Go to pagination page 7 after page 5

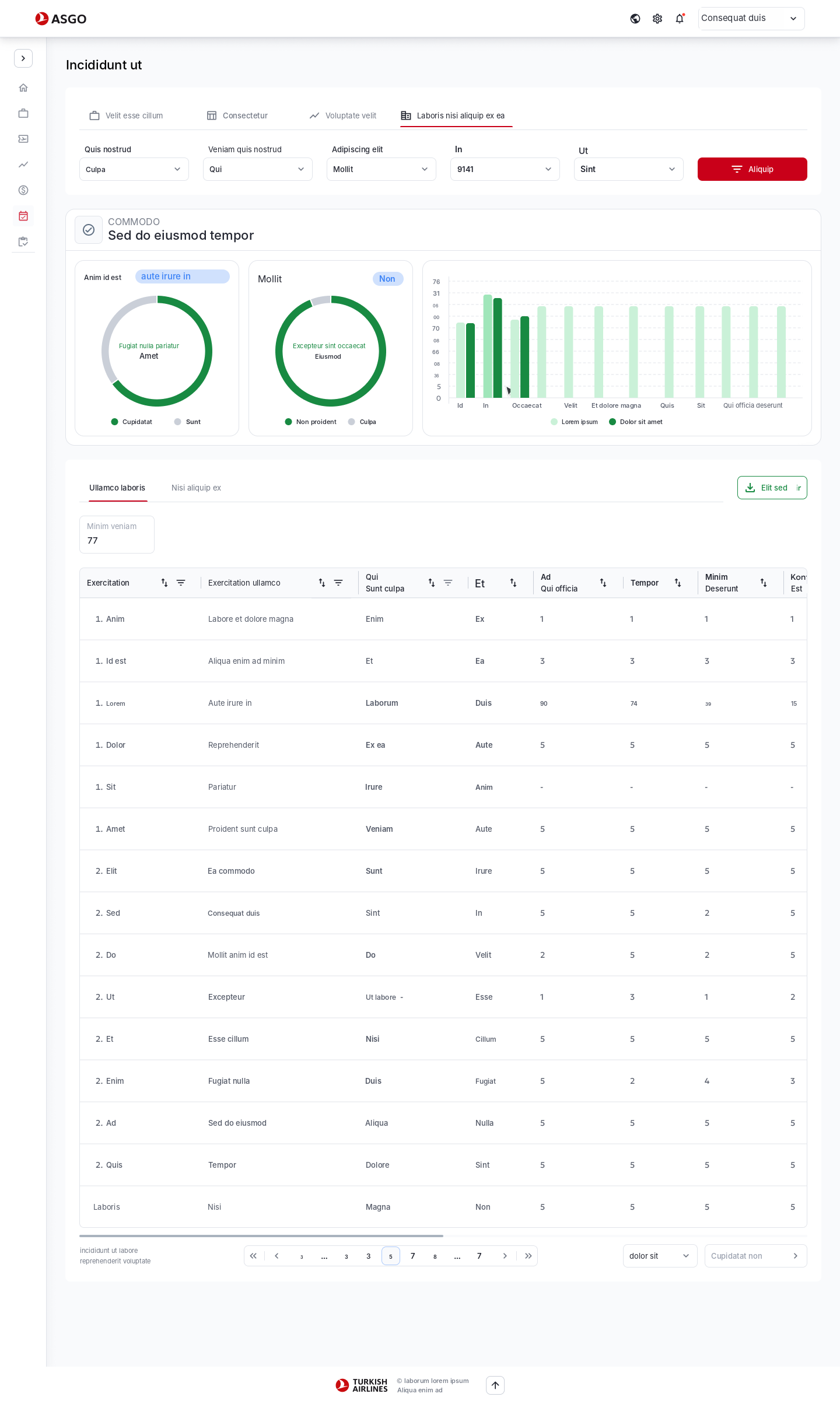412,1256
